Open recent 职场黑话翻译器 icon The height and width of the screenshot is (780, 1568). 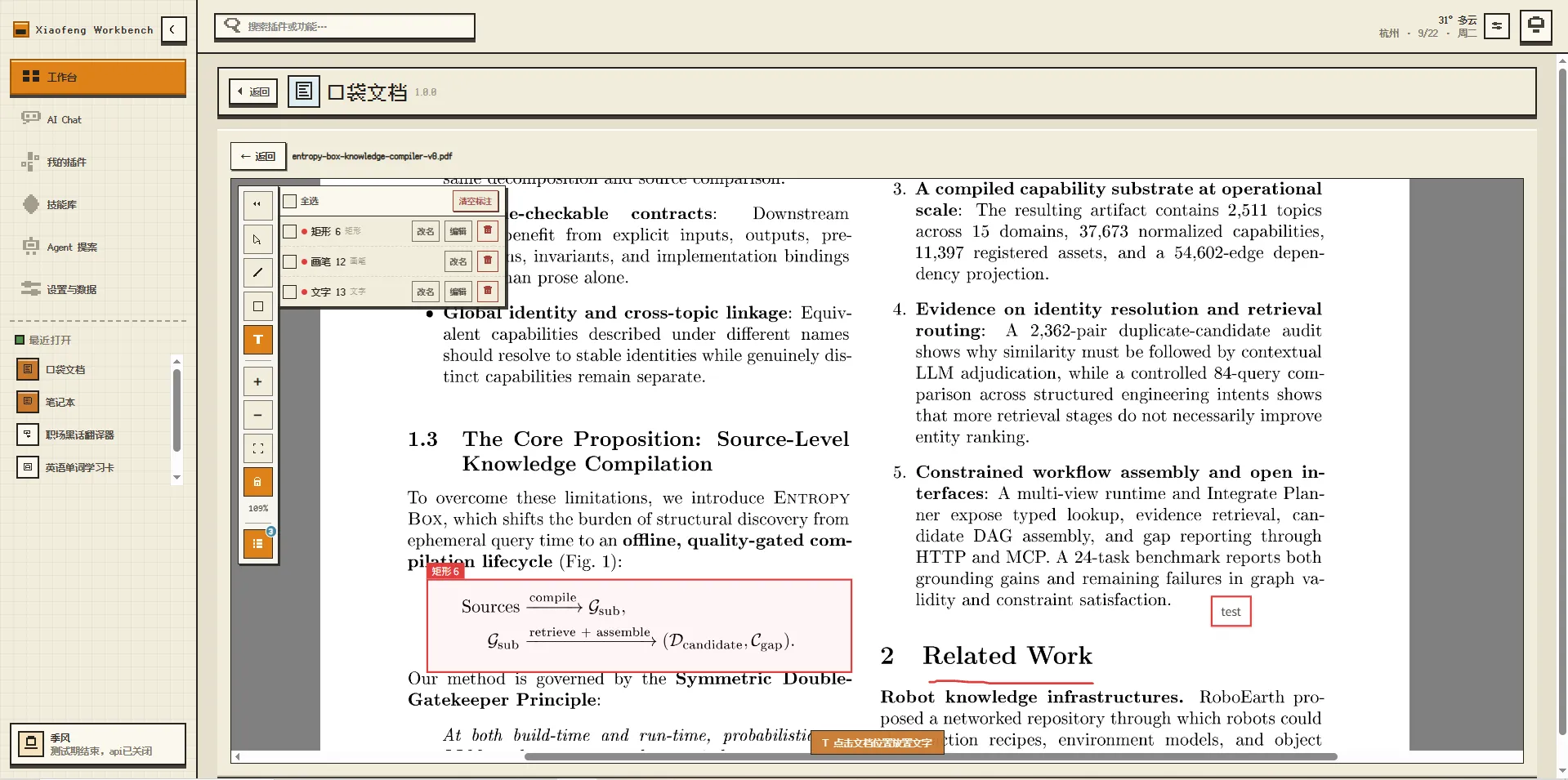(28, 435)
